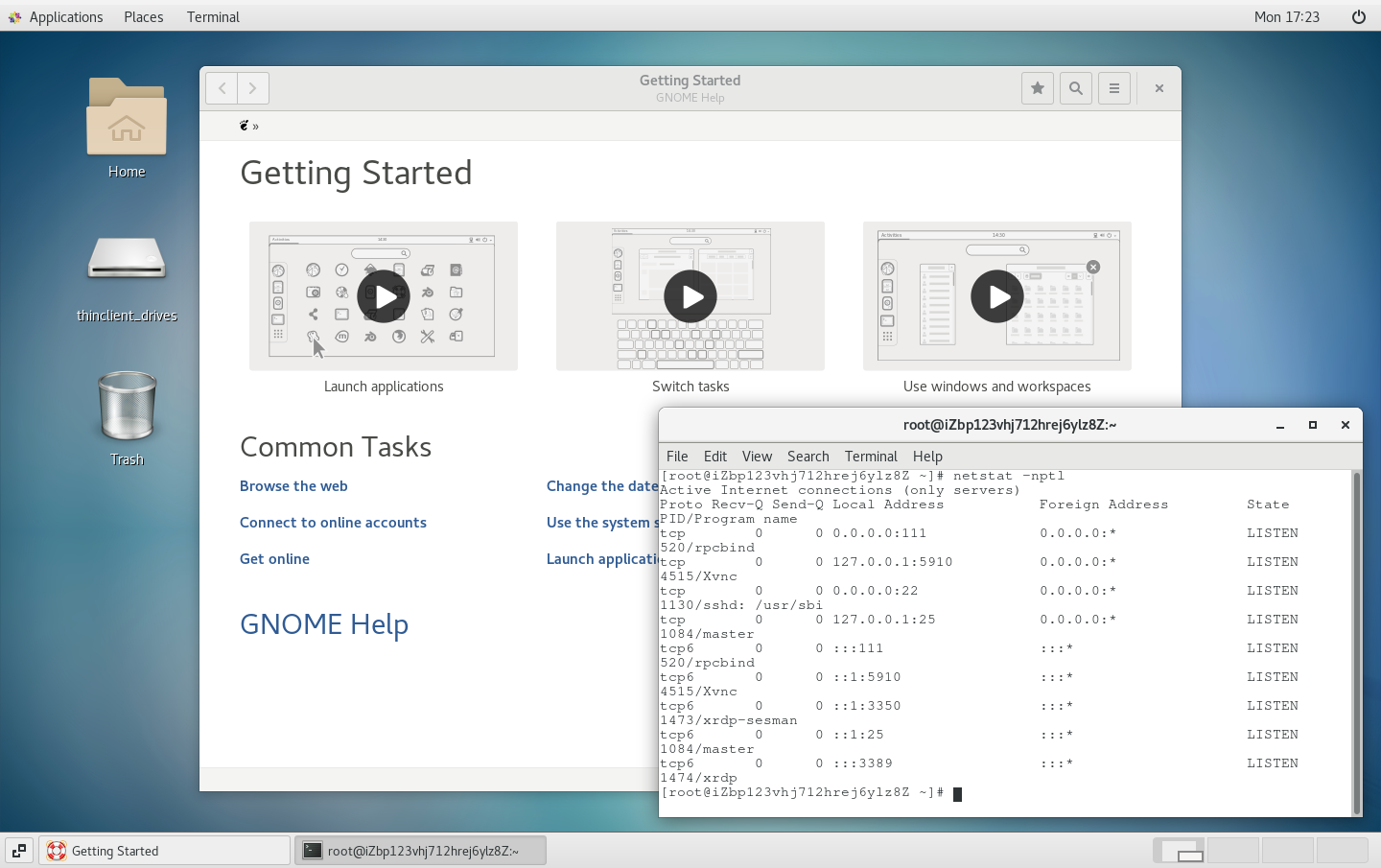The image size is (1381, 868).
Task: Open the terminal Edit menu
Action: [x=715, y=457]
